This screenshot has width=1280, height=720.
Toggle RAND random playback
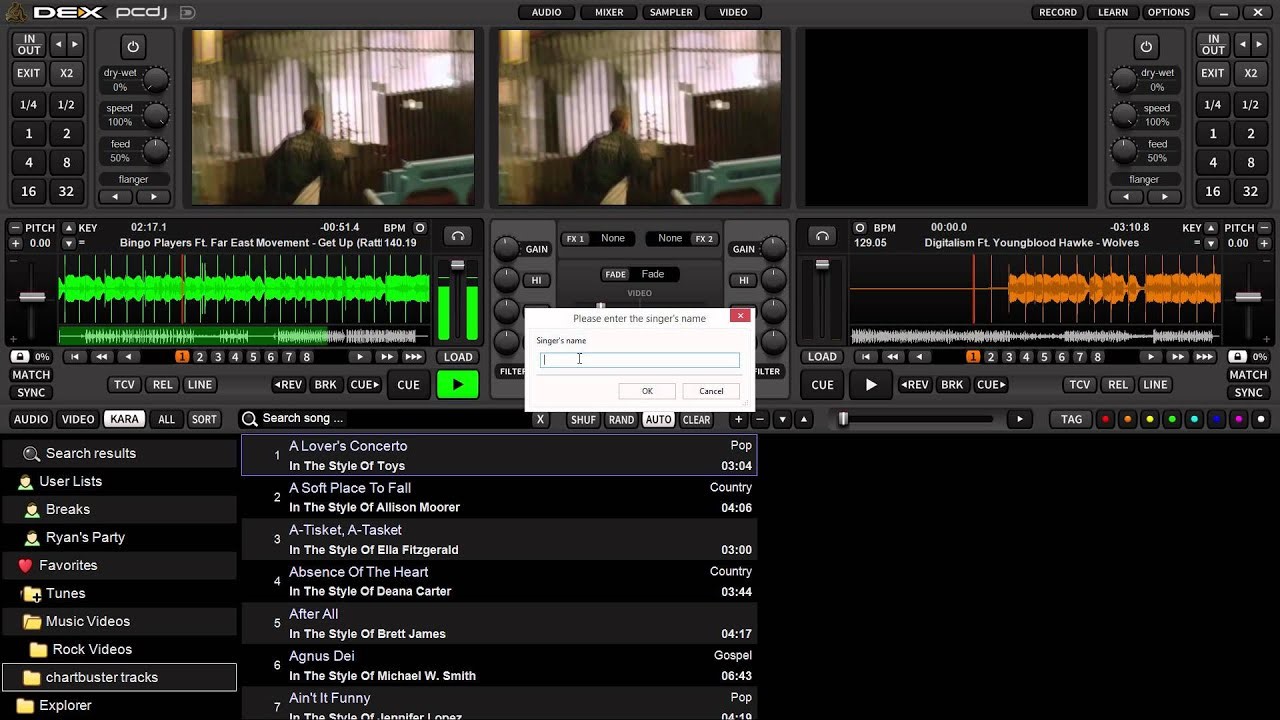621,419
